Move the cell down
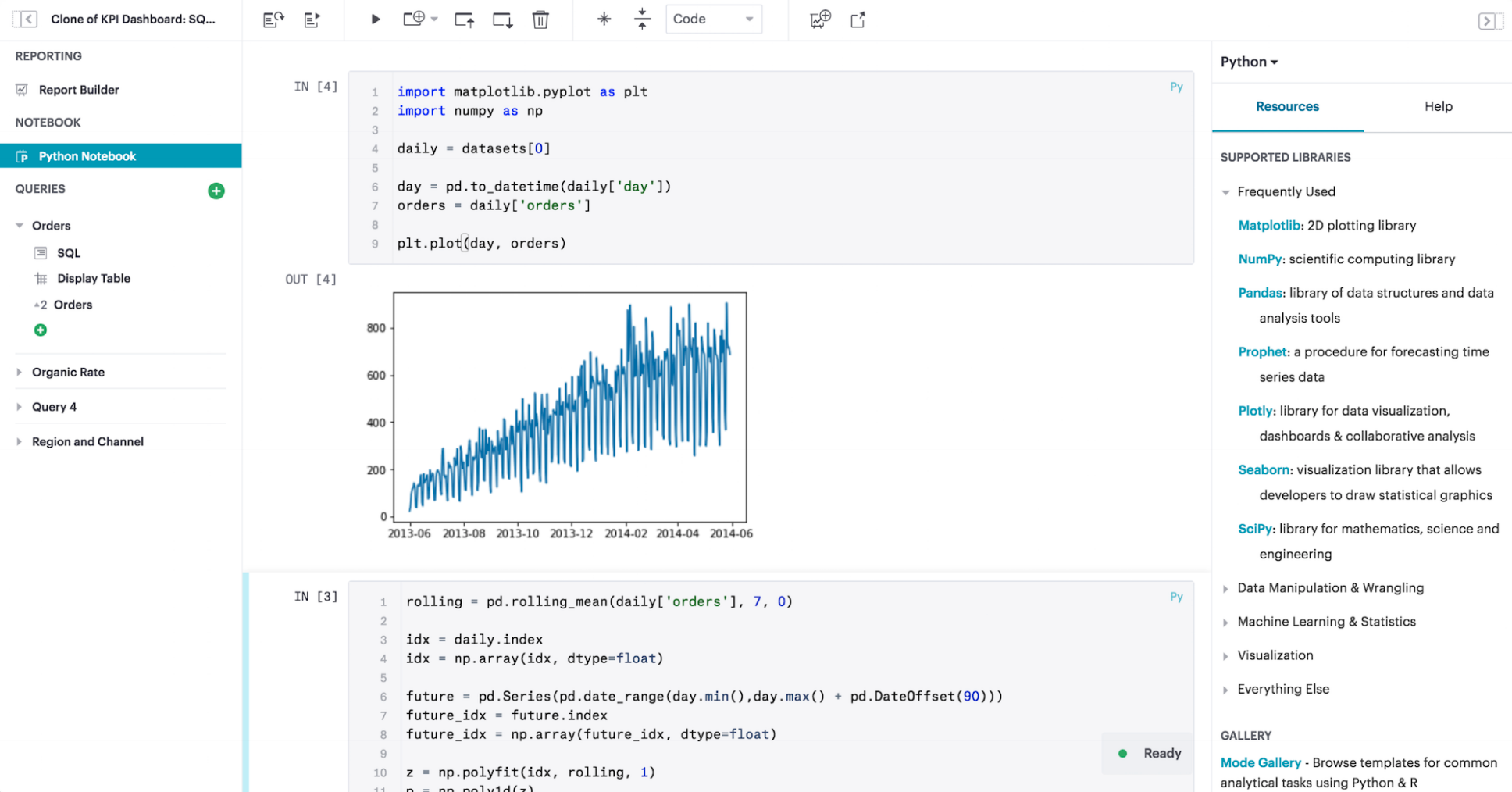 [502, 20]
